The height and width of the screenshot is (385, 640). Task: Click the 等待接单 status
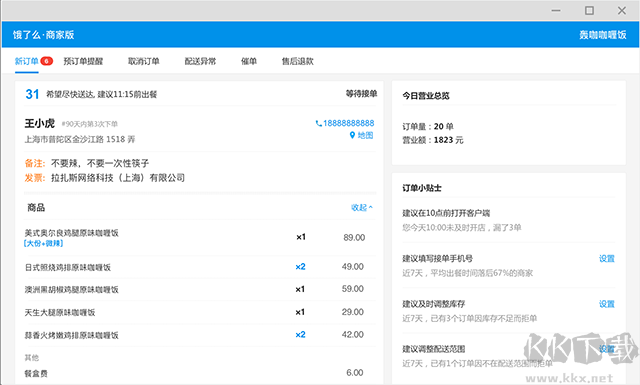[x=361, y=94]
